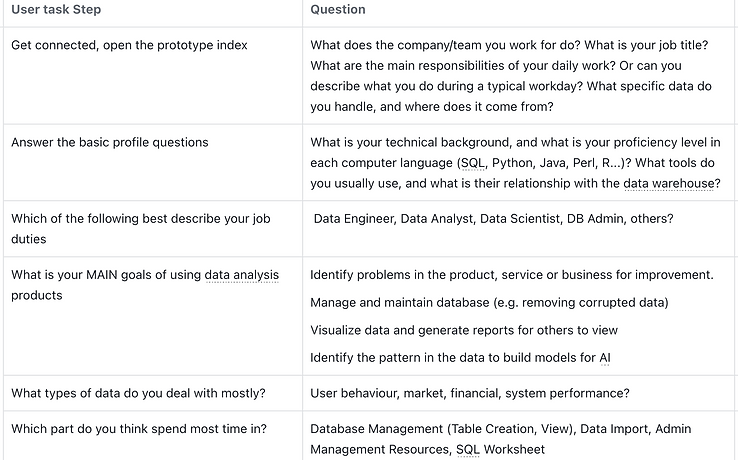Image resolution: width=738 pixels, height=460 pixels.
Task: Open the underlined 'data warehouse' term
Action: [668, 184]
